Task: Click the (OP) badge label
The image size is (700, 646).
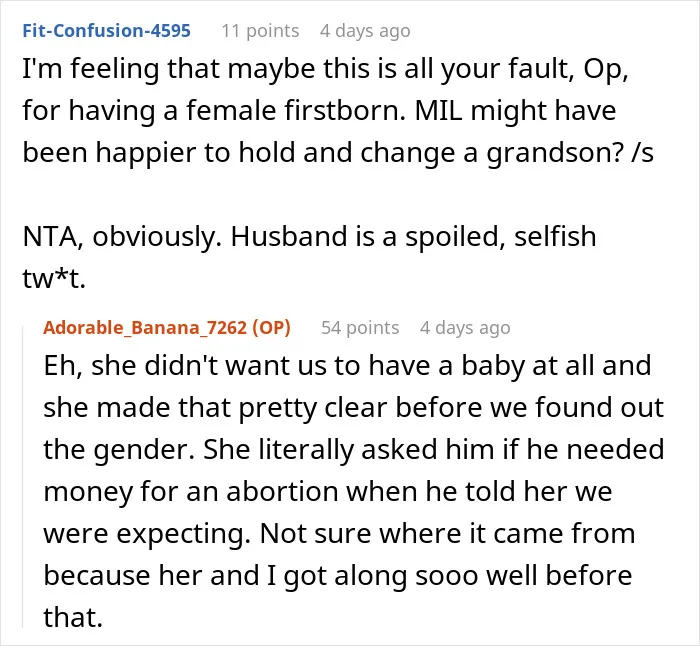Action: coord(271,328)
